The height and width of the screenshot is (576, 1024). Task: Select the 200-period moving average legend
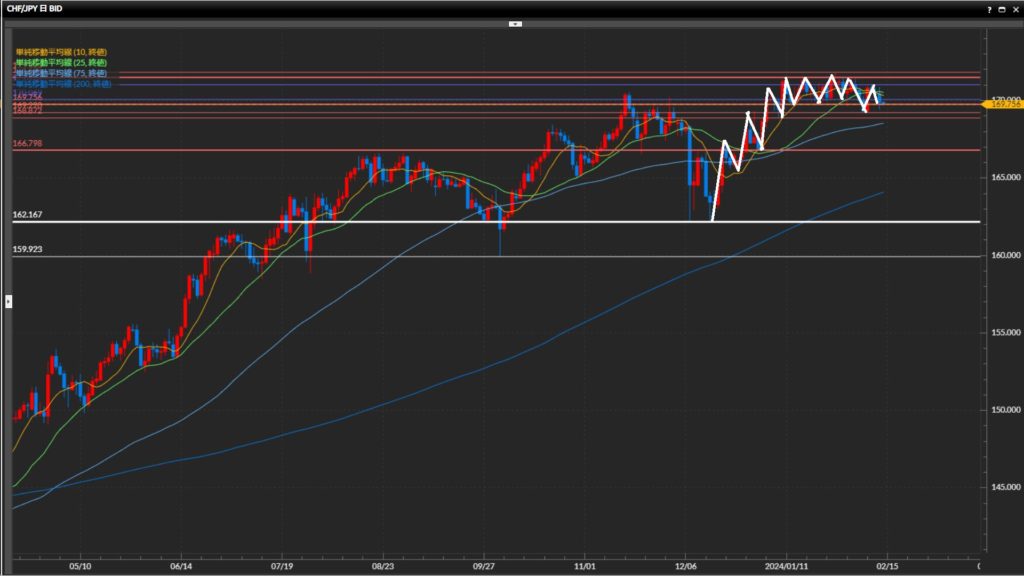coord(62,84)
